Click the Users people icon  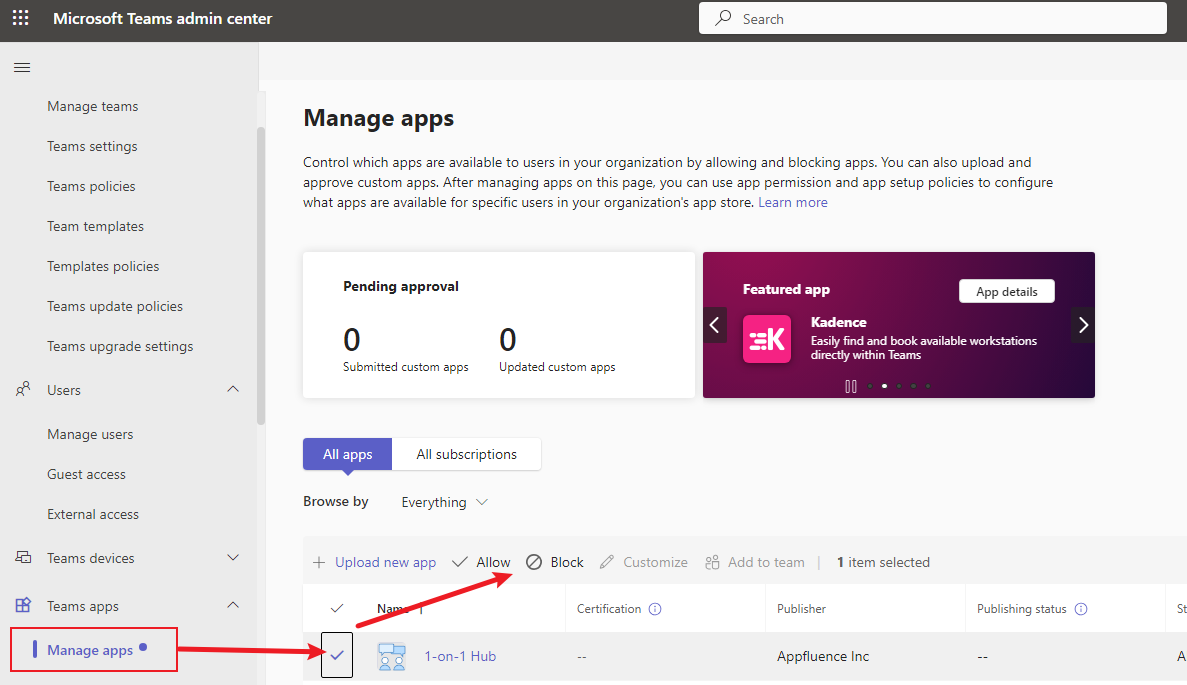pyautogui.click(x=23, y=389)
